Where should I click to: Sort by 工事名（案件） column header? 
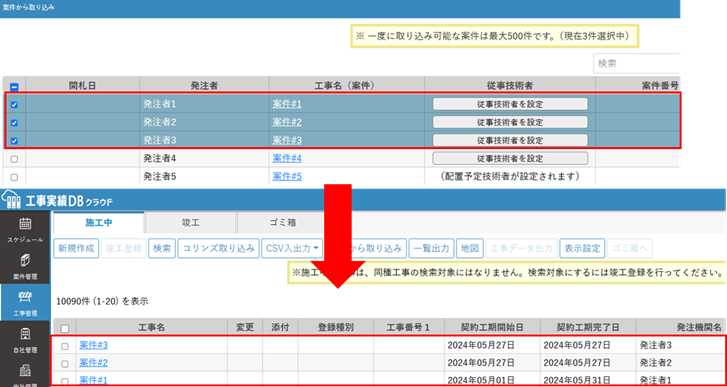[x=346, y=85]
